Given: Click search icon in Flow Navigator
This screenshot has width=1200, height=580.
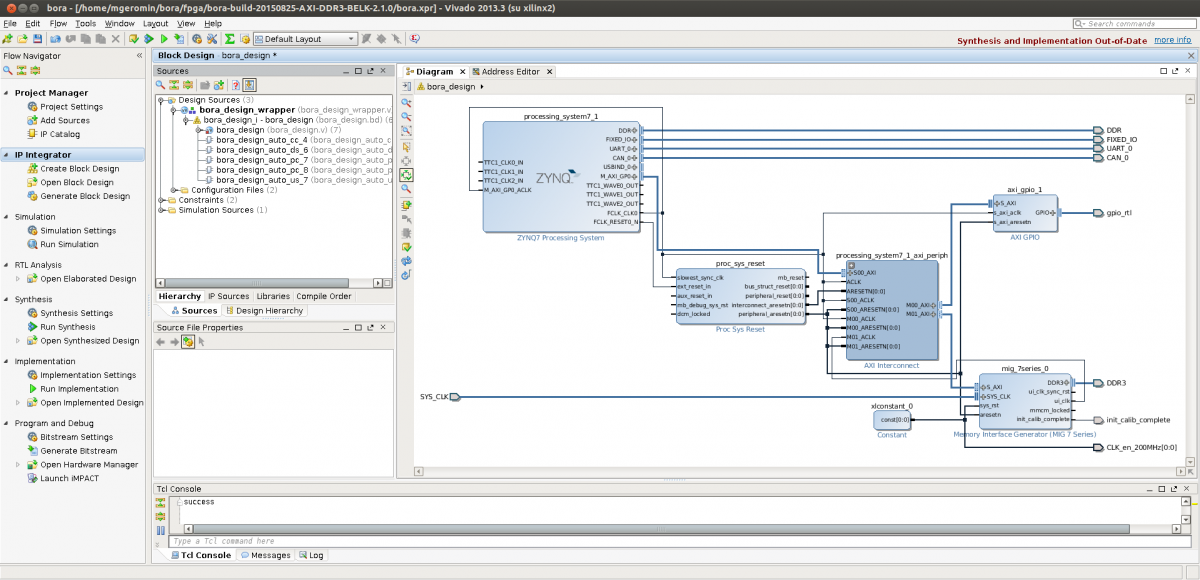Looking at the screenshot, I should point(8,70).
